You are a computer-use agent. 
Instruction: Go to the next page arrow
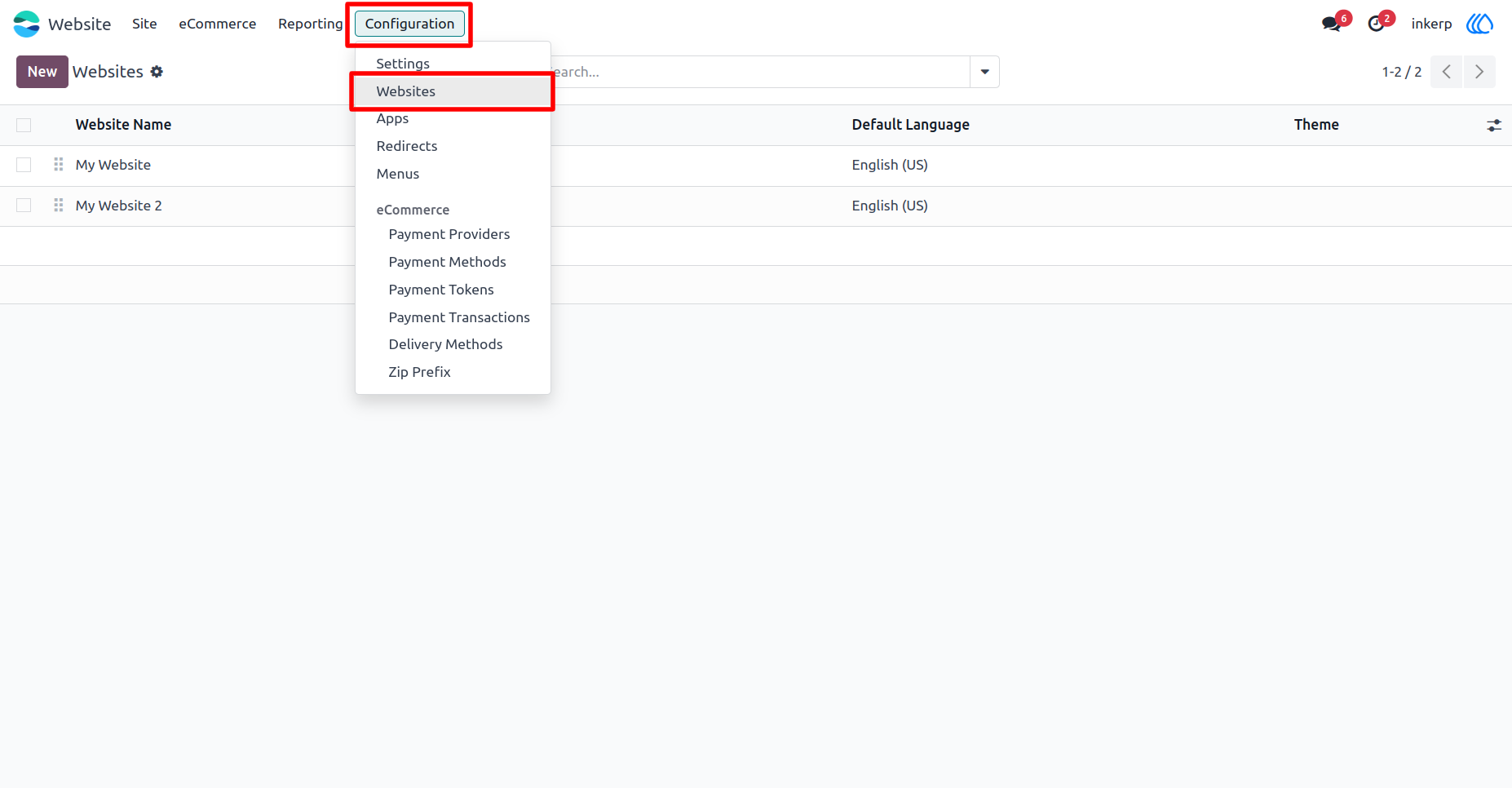(x=1479, y=72)
